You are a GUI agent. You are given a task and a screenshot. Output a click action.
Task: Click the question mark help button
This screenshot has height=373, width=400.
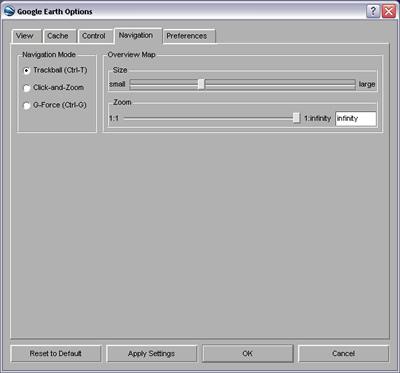click(373, 11)
